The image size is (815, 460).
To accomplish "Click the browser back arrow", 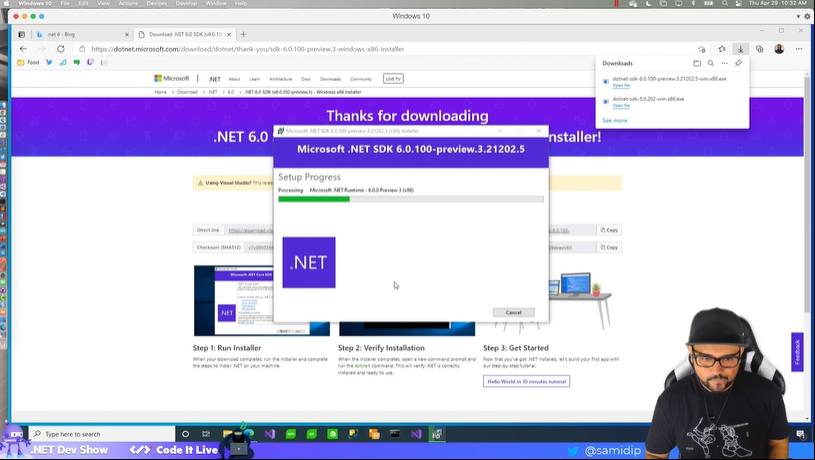I will tap(23, 49).
